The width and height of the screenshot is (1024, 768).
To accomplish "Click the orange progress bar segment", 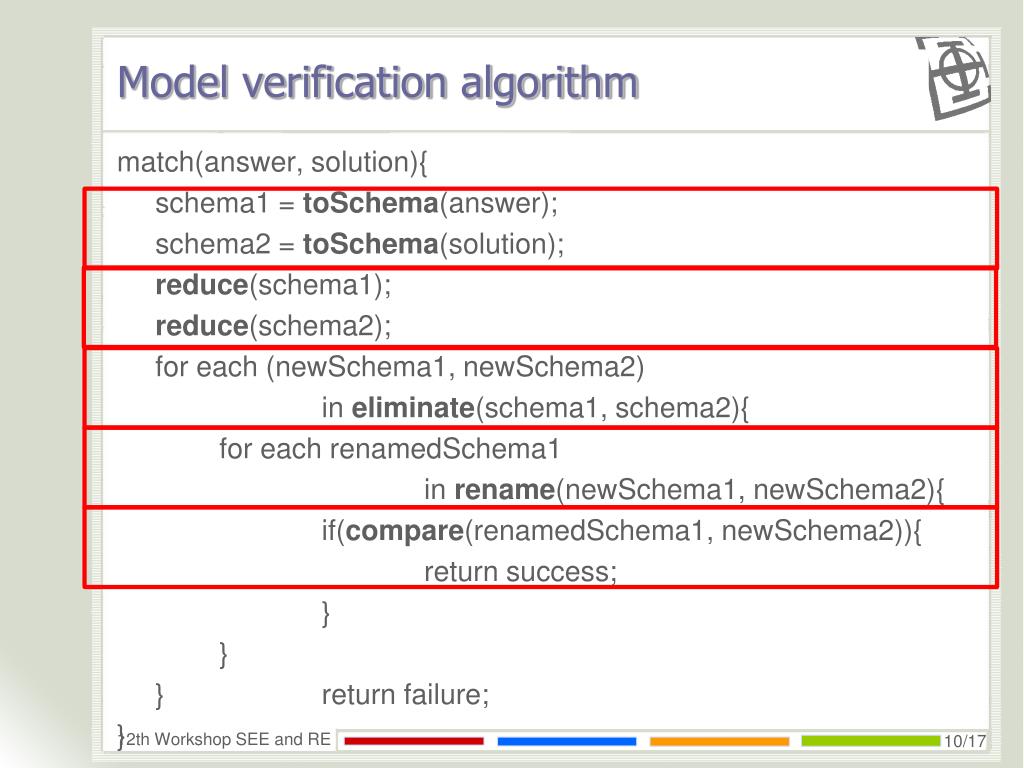I will pyautogui.click(x=719, y=741).
